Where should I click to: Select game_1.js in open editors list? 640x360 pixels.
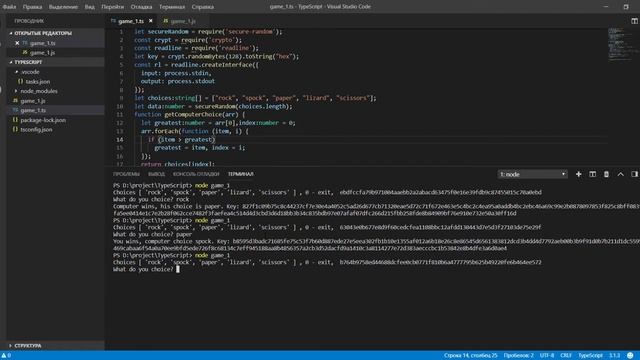55,53
